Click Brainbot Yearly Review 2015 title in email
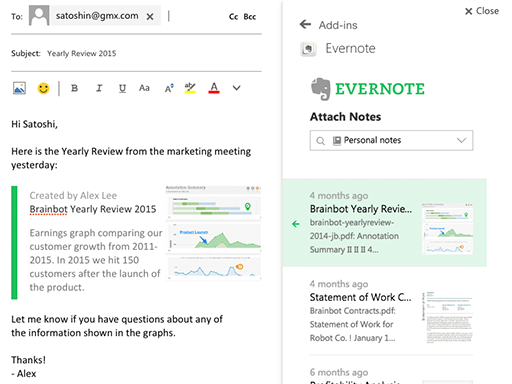512x384 pixels. coord(93,209)
